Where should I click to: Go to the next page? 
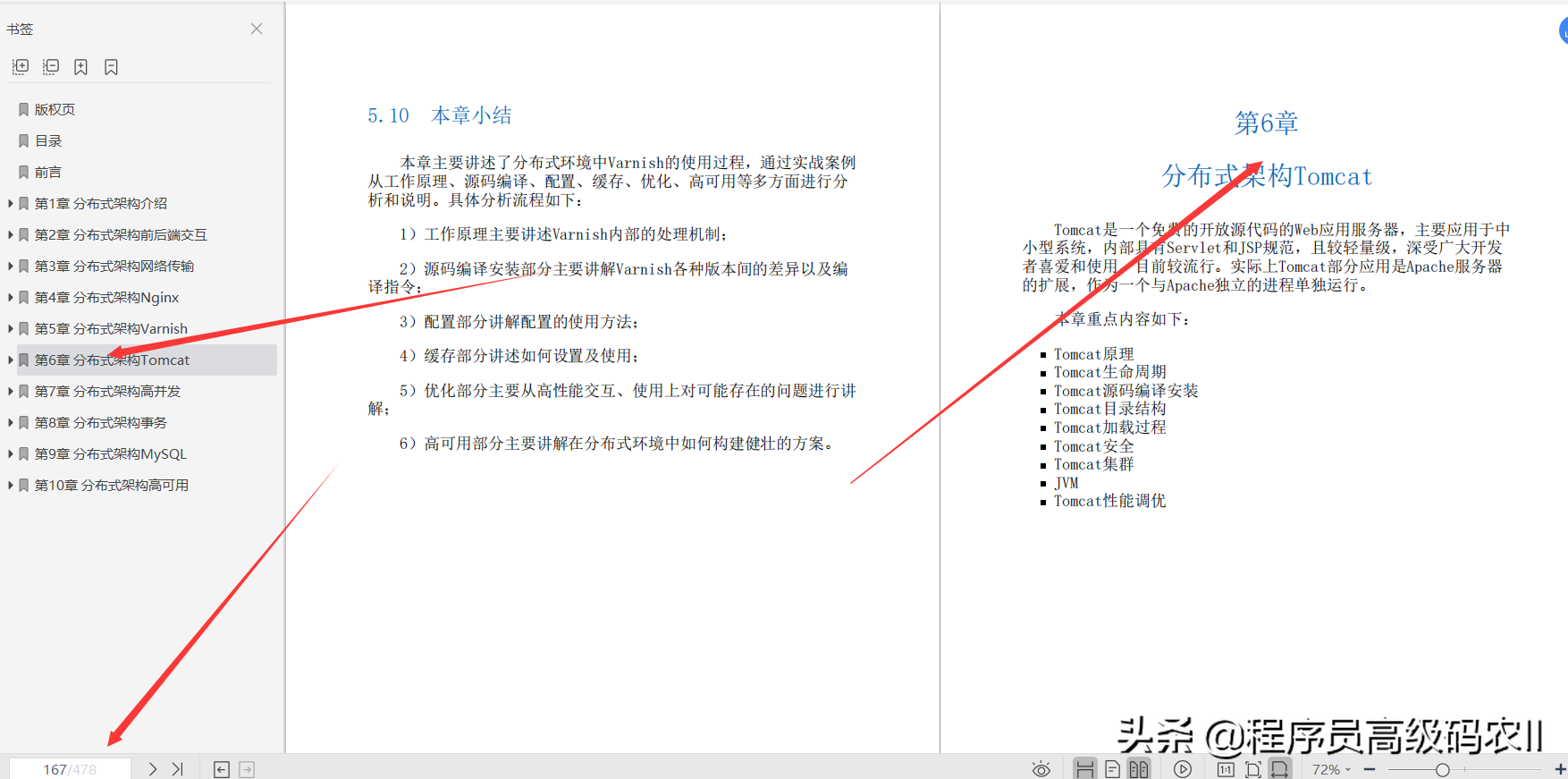153,769
